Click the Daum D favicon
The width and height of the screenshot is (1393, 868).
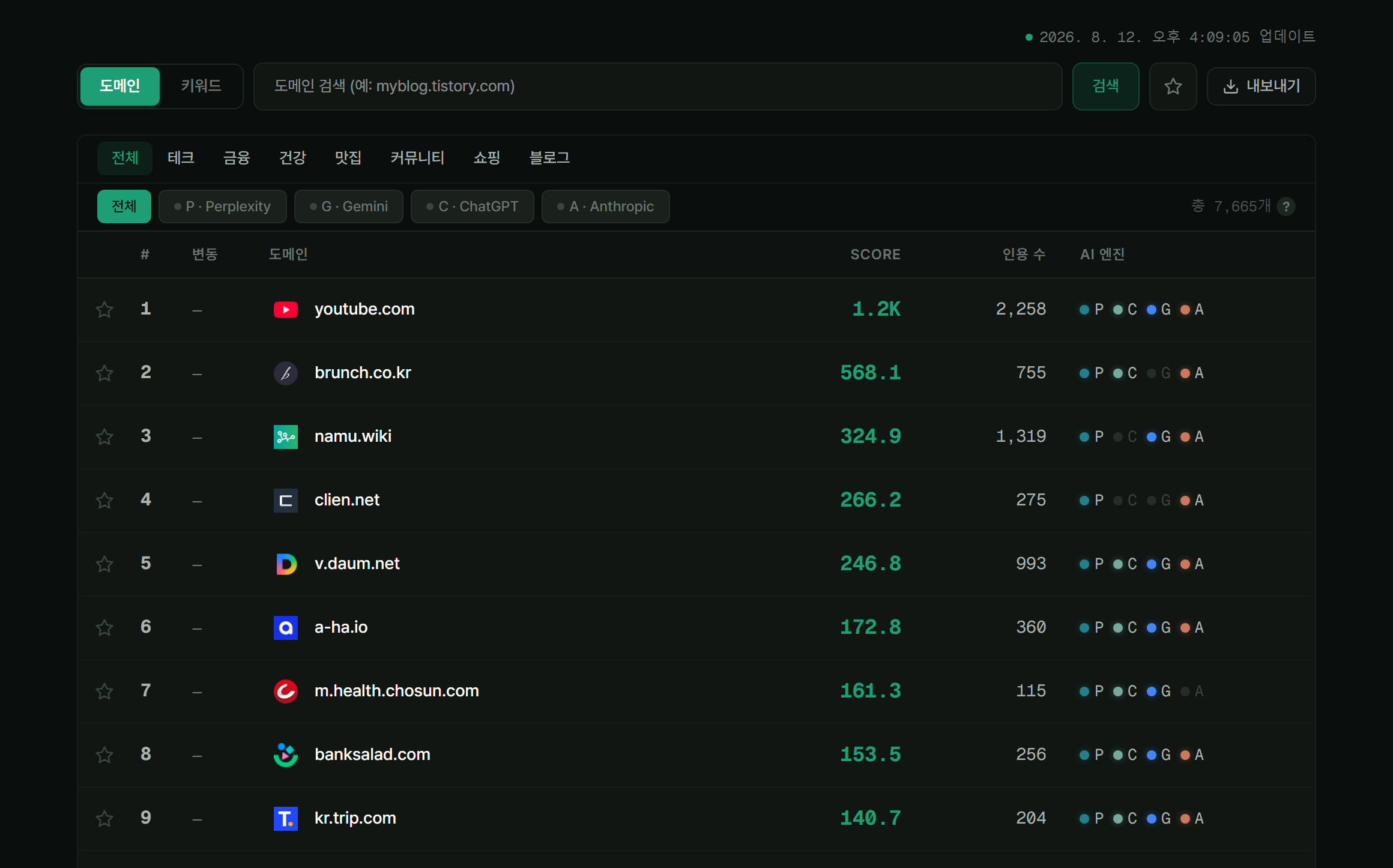pos(286,564)
